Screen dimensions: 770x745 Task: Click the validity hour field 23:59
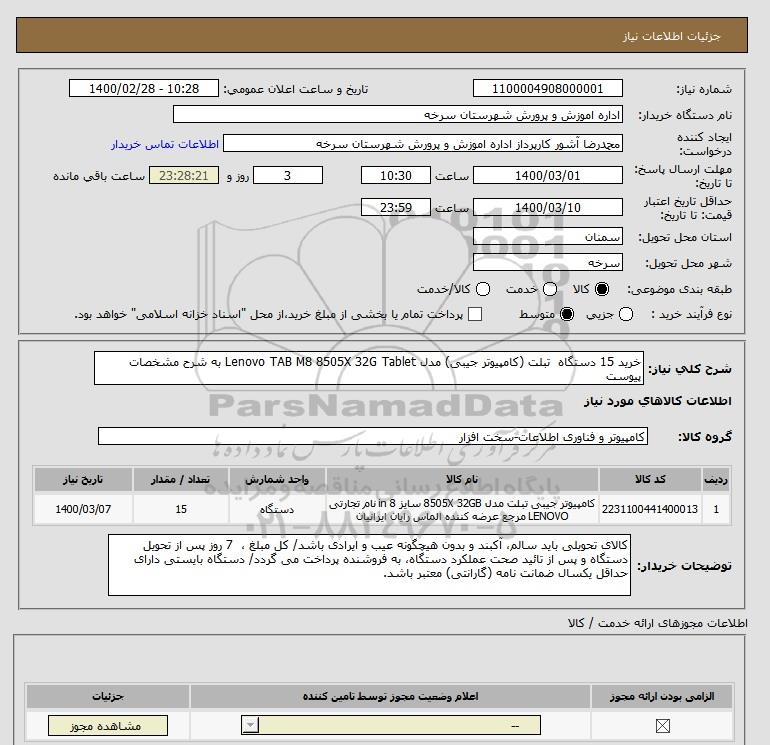396,207
